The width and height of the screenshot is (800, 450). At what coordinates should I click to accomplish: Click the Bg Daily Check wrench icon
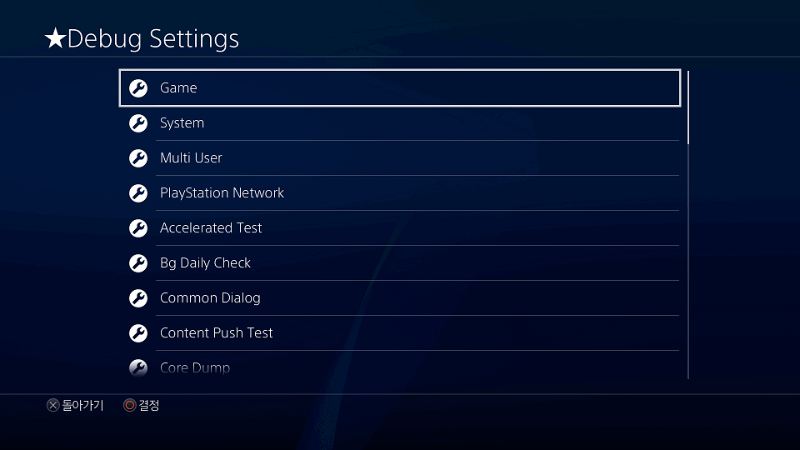[138, 263]
